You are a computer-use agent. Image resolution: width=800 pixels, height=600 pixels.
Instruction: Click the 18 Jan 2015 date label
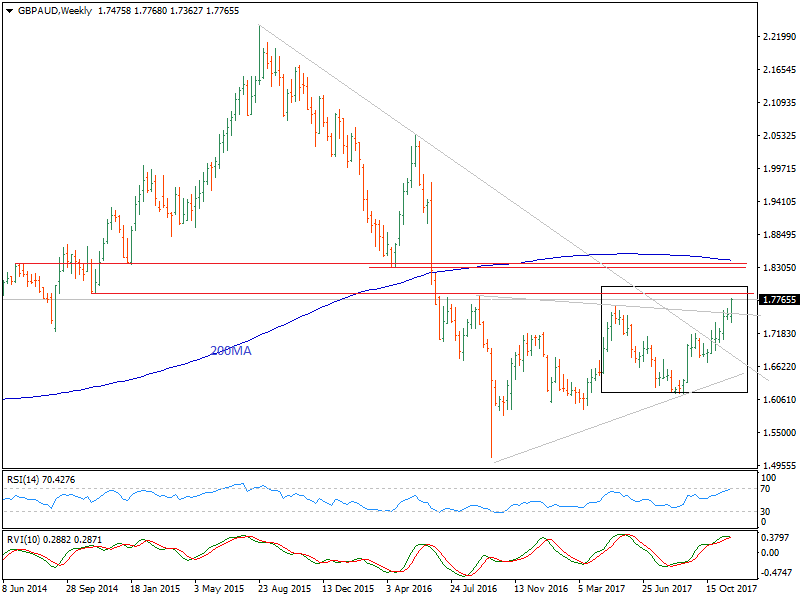157,591
